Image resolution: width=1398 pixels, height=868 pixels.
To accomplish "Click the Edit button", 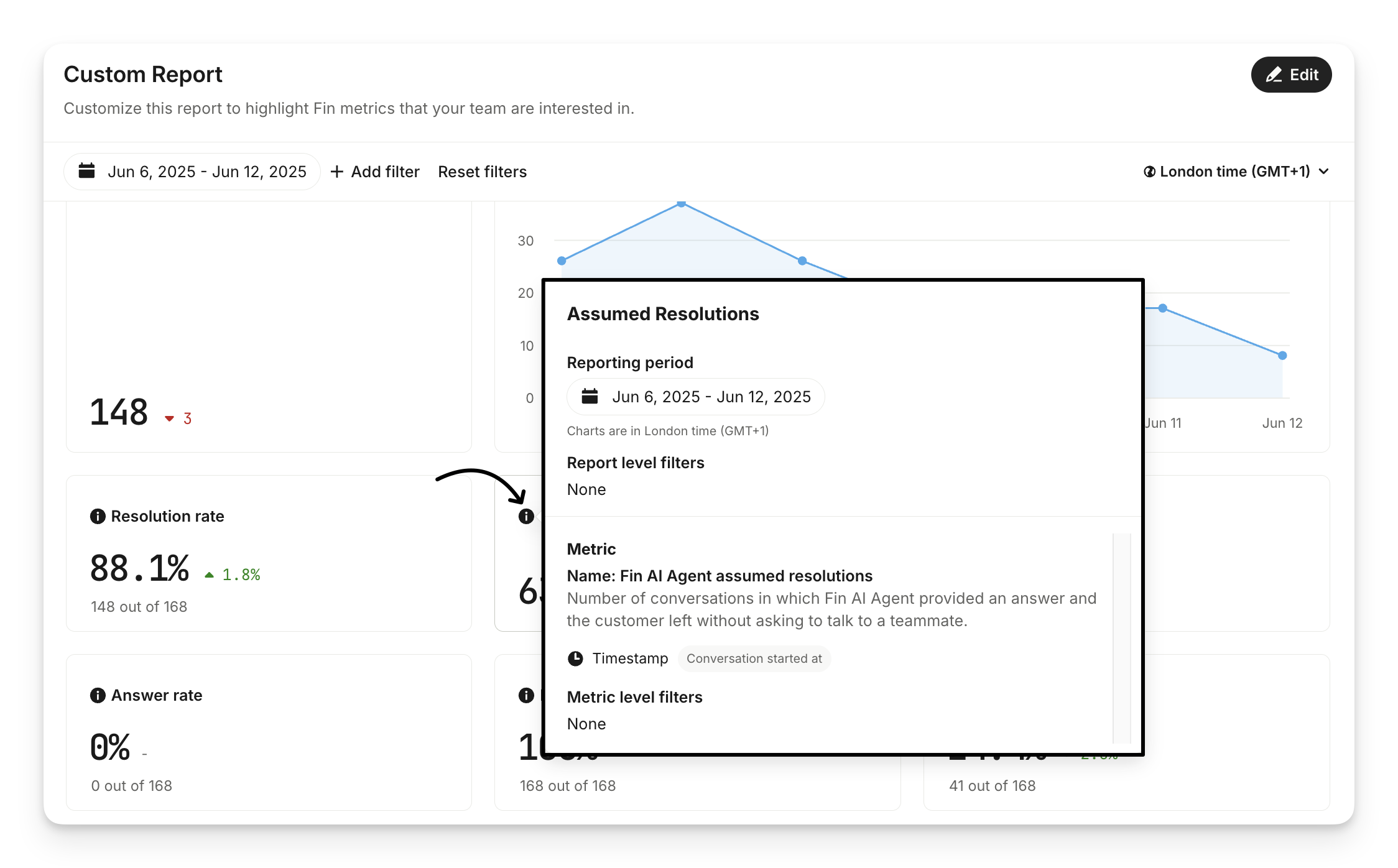I will pos(1291,75).
